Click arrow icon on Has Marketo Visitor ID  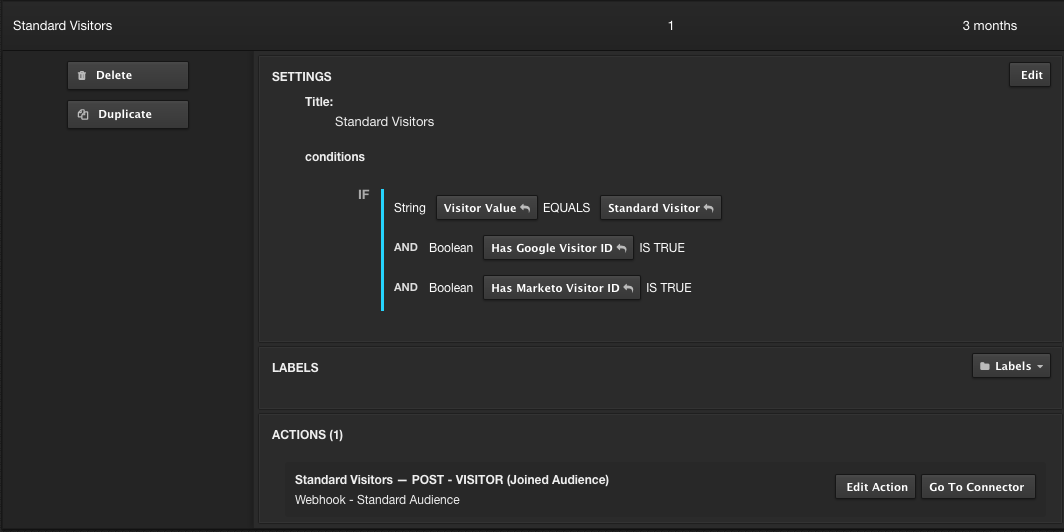pos(628,289)
